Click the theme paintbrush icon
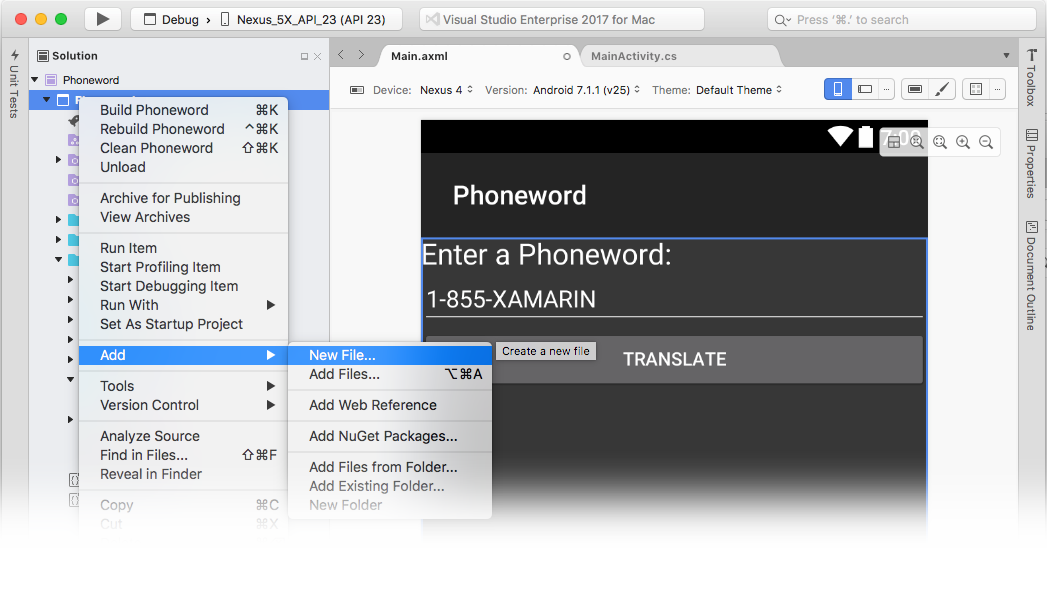The image size is (1047, 596). (x=941, y=89)
